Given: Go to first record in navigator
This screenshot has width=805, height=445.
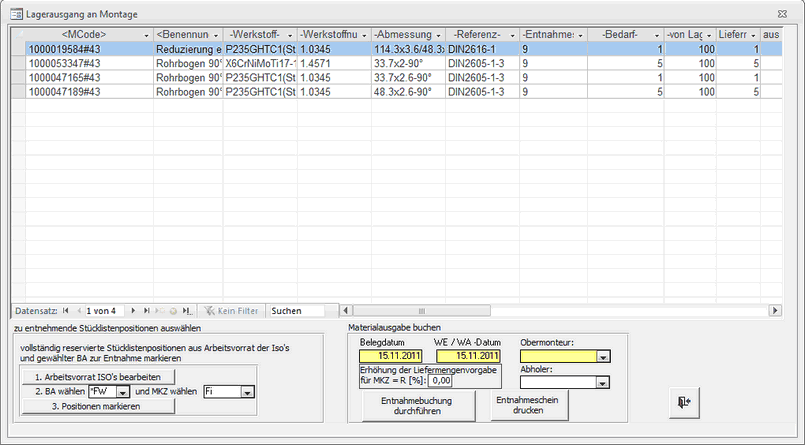Looking at the screenshot, I should point(66,311).
